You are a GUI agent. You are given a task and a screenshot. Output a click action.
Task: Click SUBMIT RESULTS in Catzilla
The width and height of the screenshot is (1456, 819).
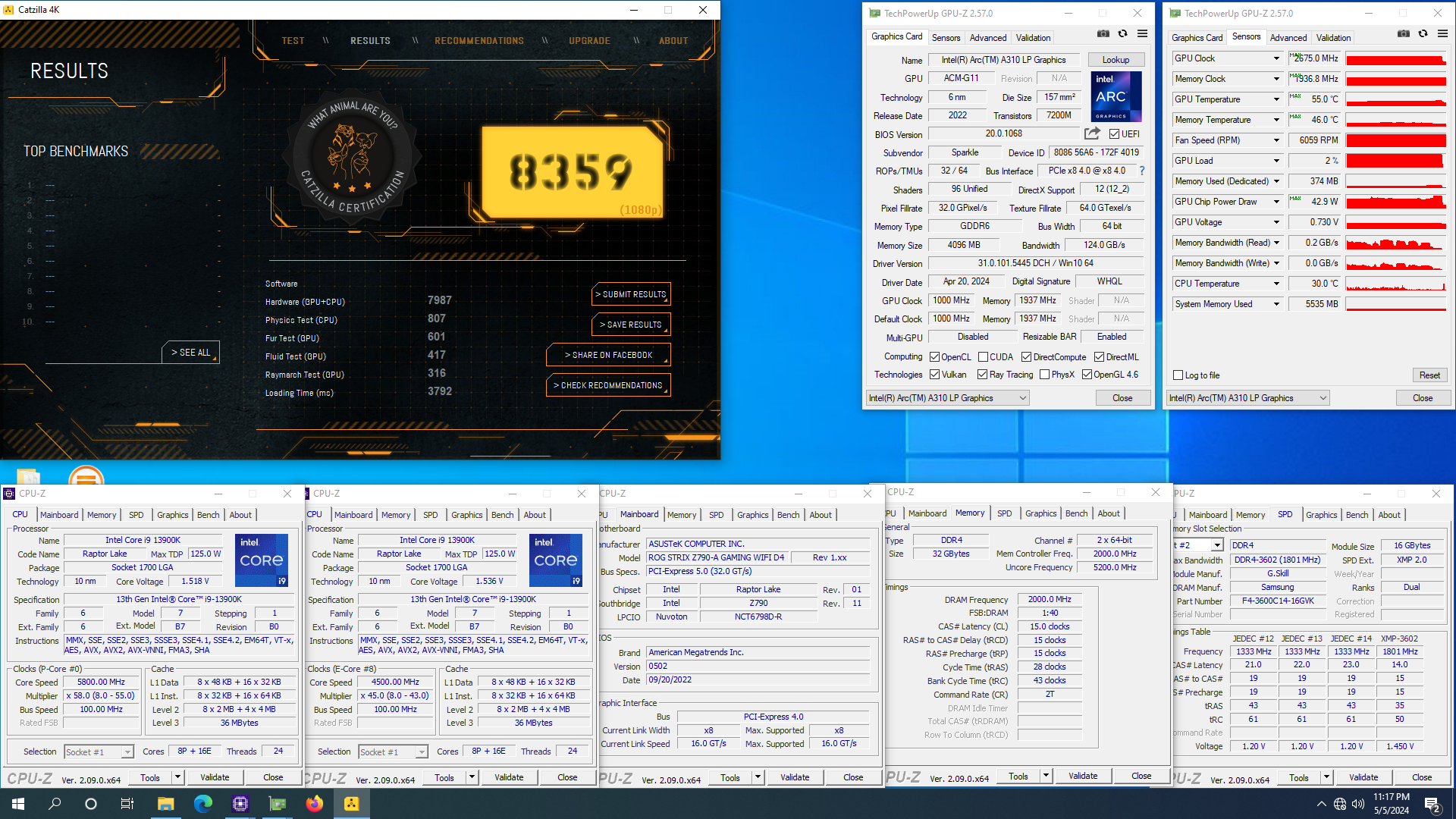(x=631, y=294)
